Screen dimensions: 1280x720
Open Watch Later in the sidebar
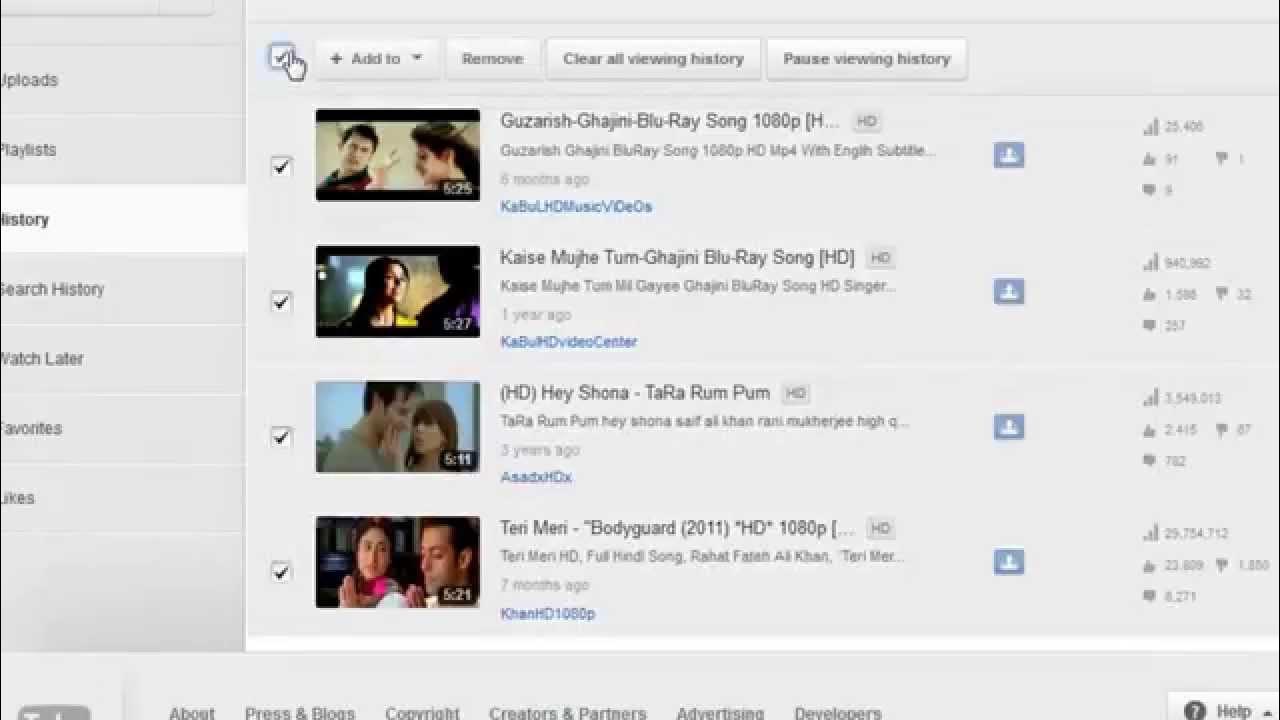122,358
